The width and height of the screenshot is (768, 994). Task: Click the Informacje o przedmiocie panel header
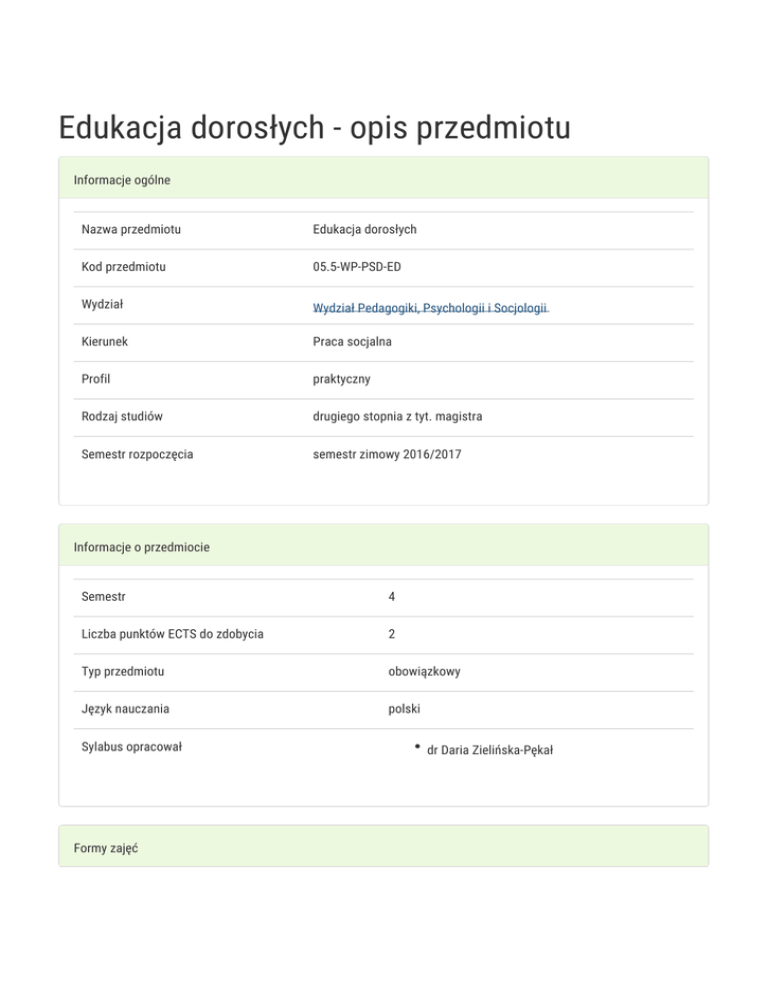pos(141,547)
